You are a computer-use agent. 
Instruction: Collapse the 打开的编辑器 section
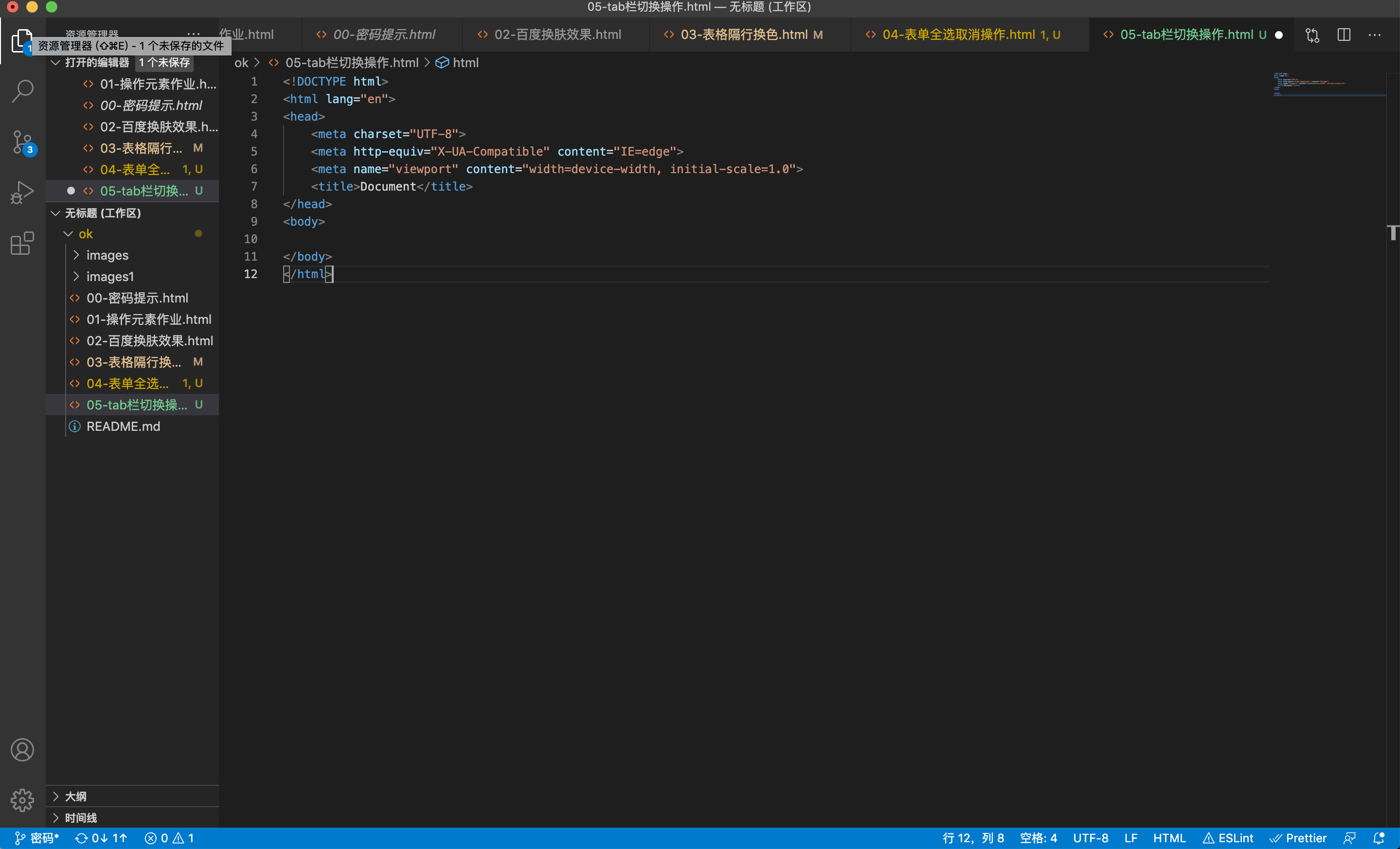tap(55, 62)
